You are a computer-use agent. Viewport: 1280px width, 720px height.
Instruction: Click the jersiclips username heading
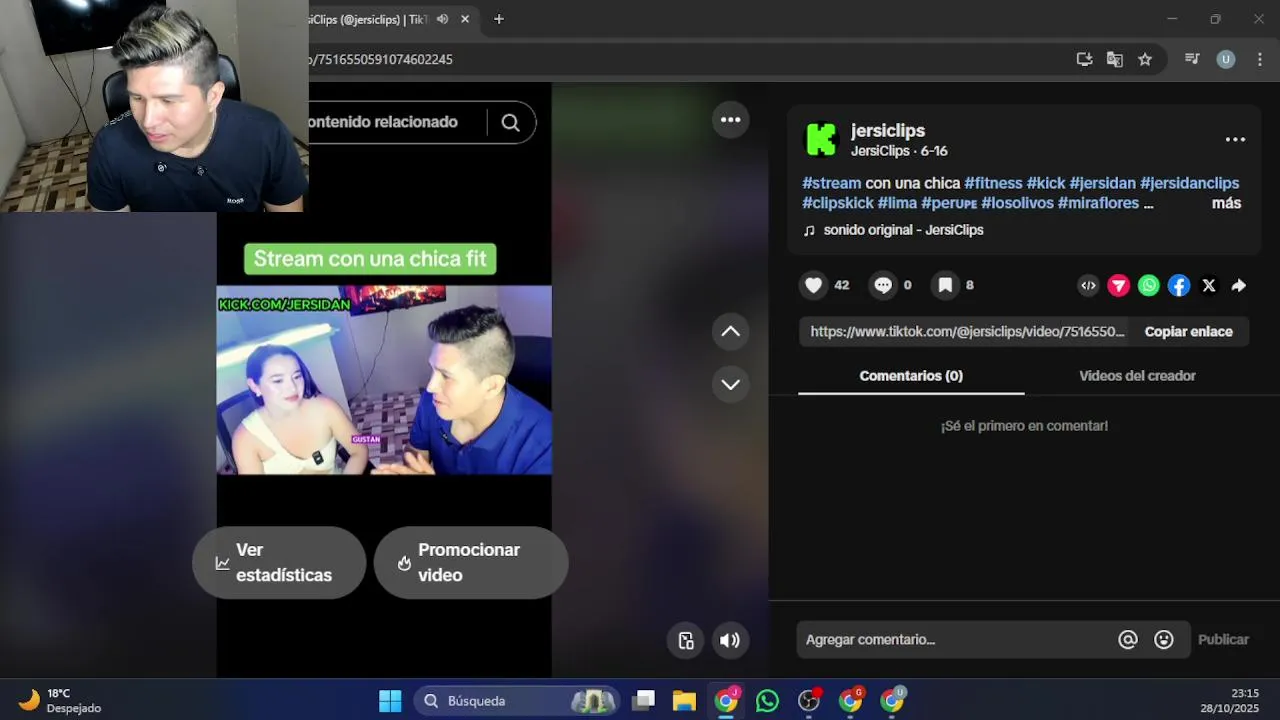(x=888, y=131)
